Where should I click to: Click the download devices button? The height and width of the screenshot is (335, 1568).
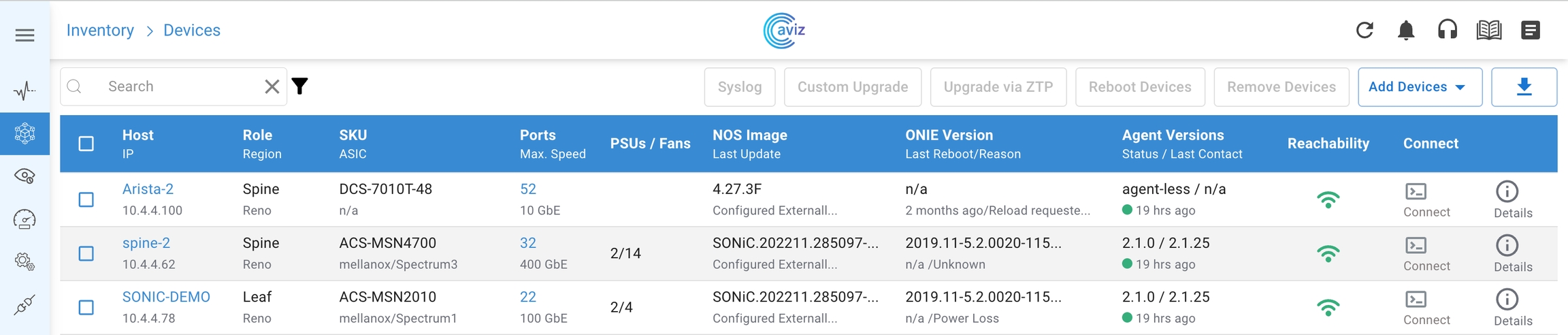[x=1523, y=87]
